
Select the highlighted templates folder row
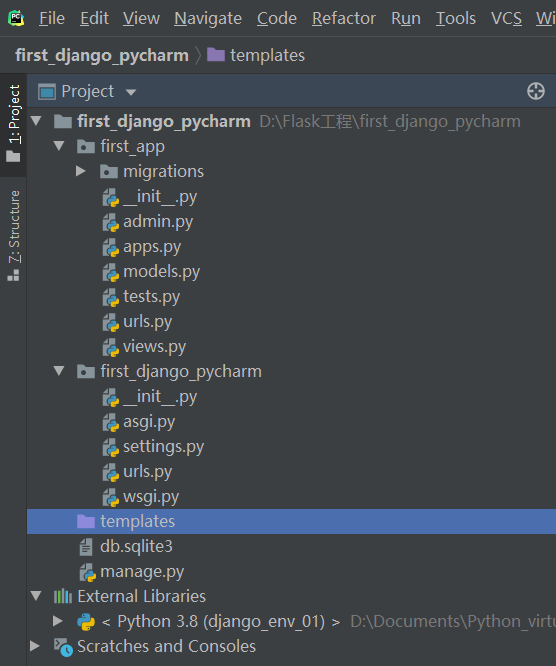coord(291,521)
